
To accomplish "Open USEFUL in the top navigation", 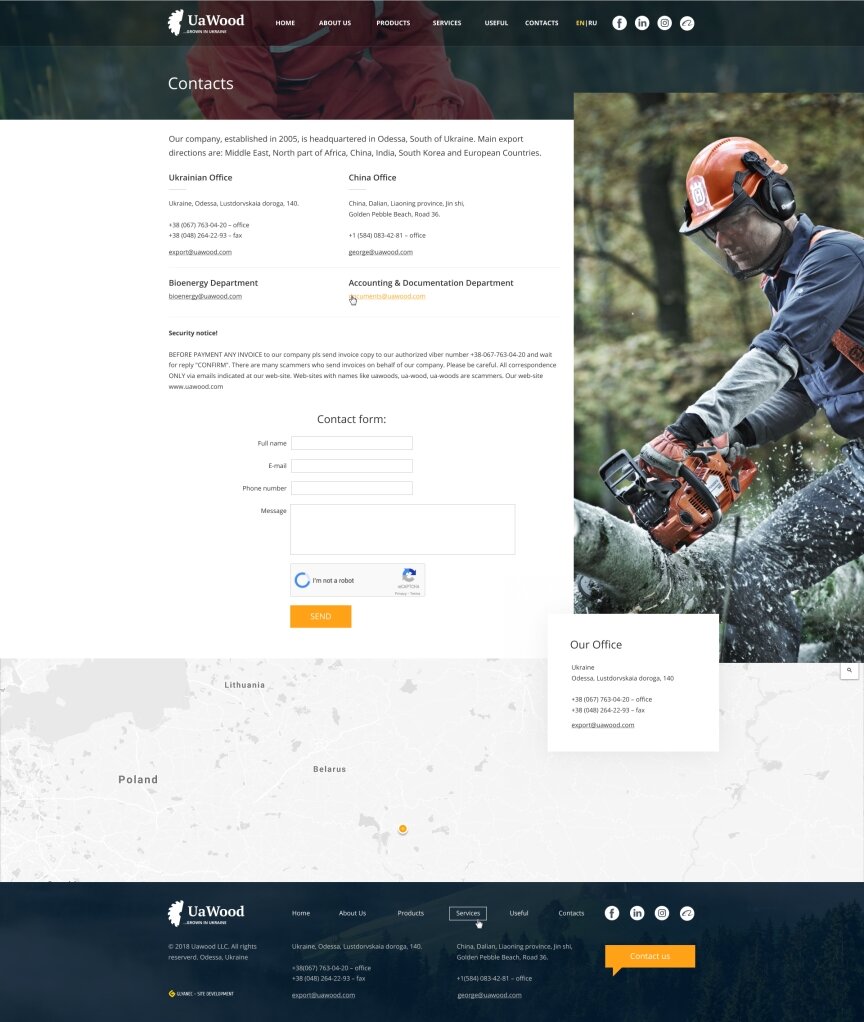I will (496, 23).
